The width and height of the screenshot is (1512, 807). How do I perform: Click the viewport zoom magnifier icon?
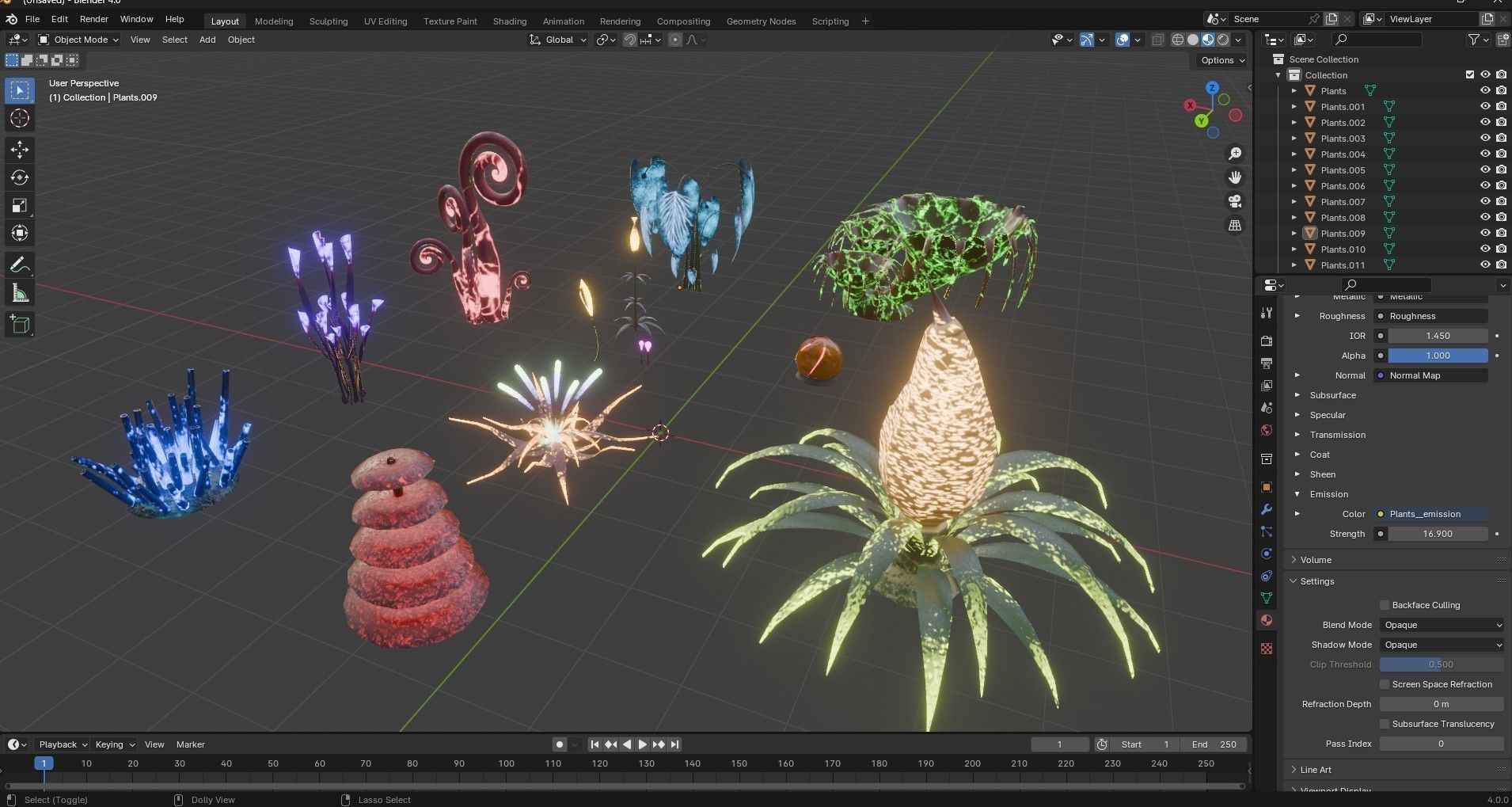tap(1234, 154)
